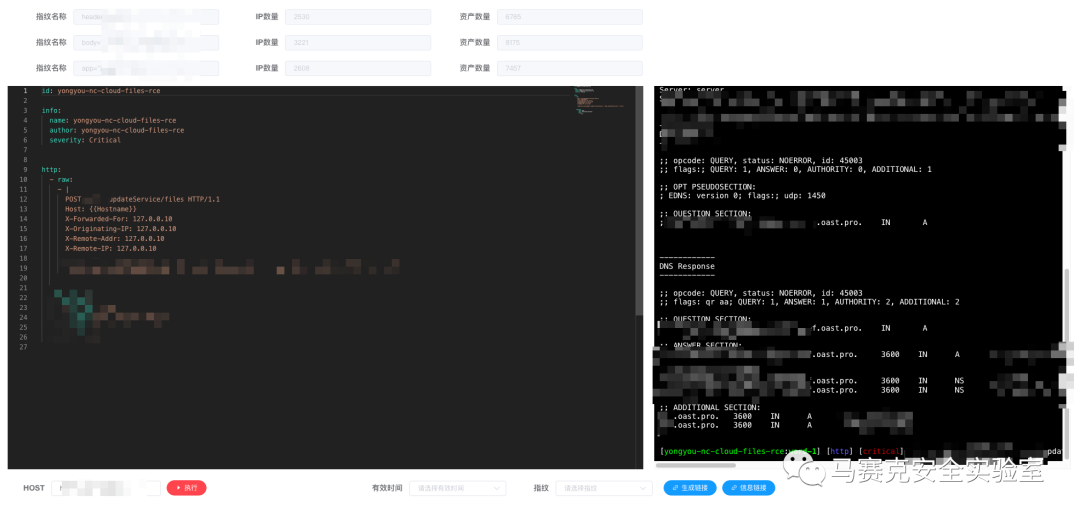Click the 'info:' line in editor
The height and width of the screenshot is (518, 1080).
pos(51,110)
